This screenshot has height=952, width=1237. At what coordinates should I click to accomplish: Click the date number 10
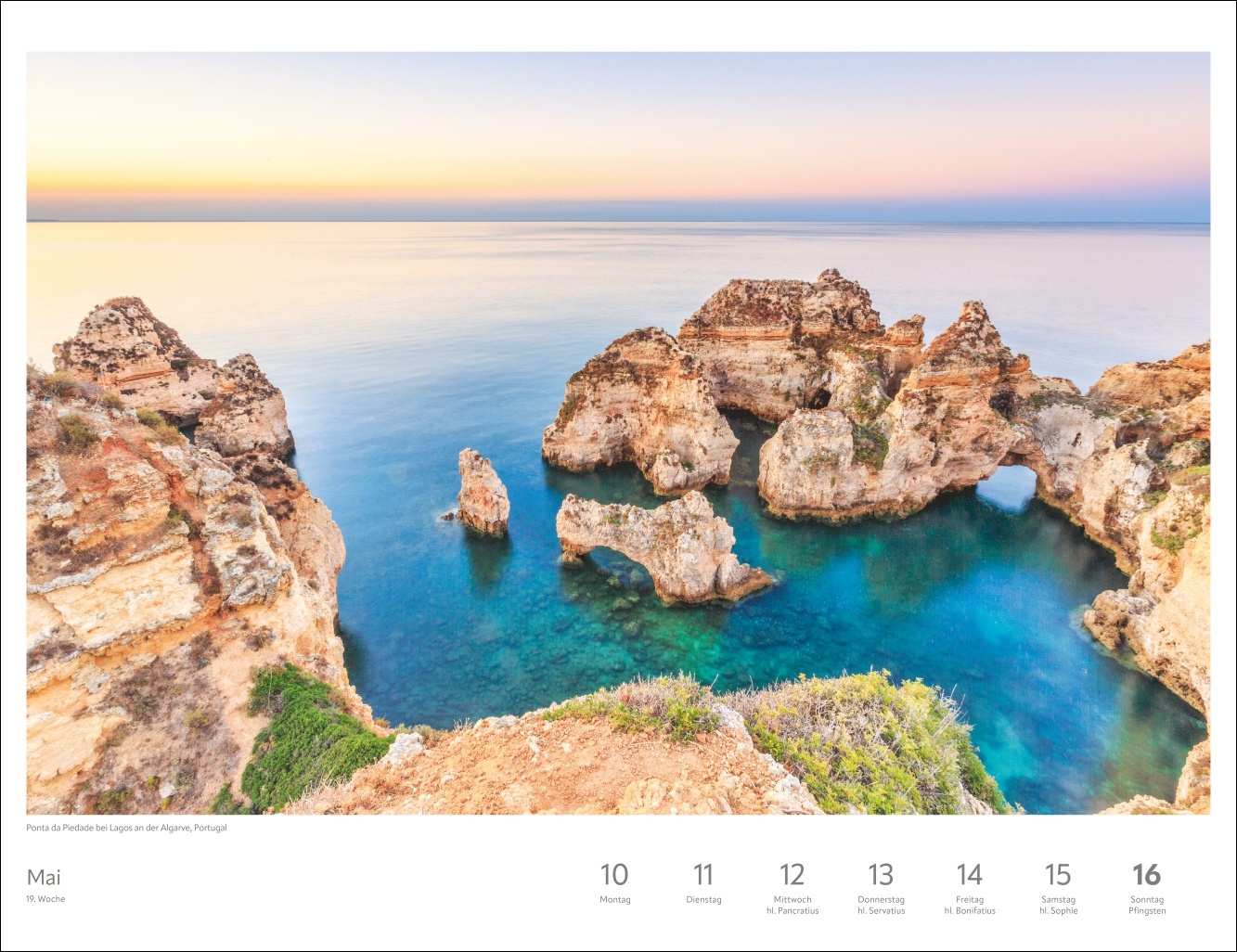coord(614,875)
